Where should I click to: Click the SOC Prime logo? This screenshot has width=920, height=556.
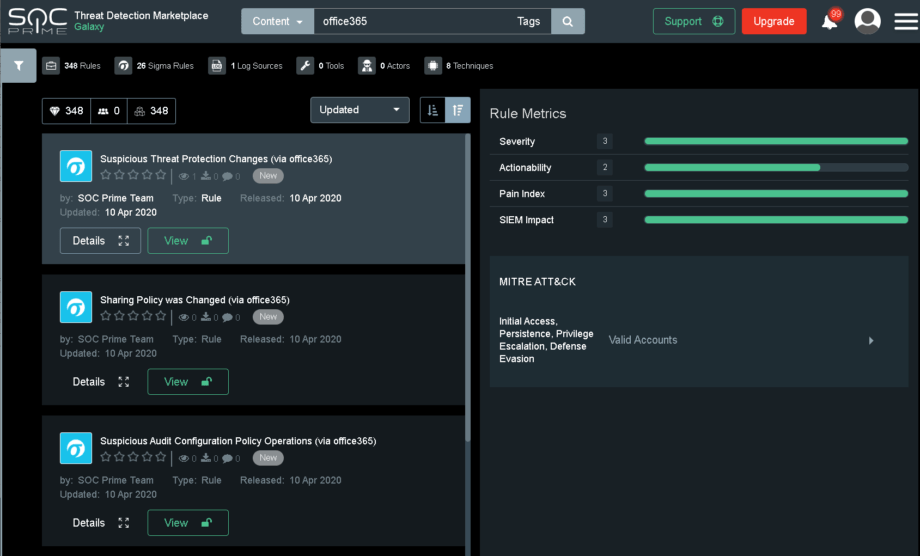pos(38,21)
